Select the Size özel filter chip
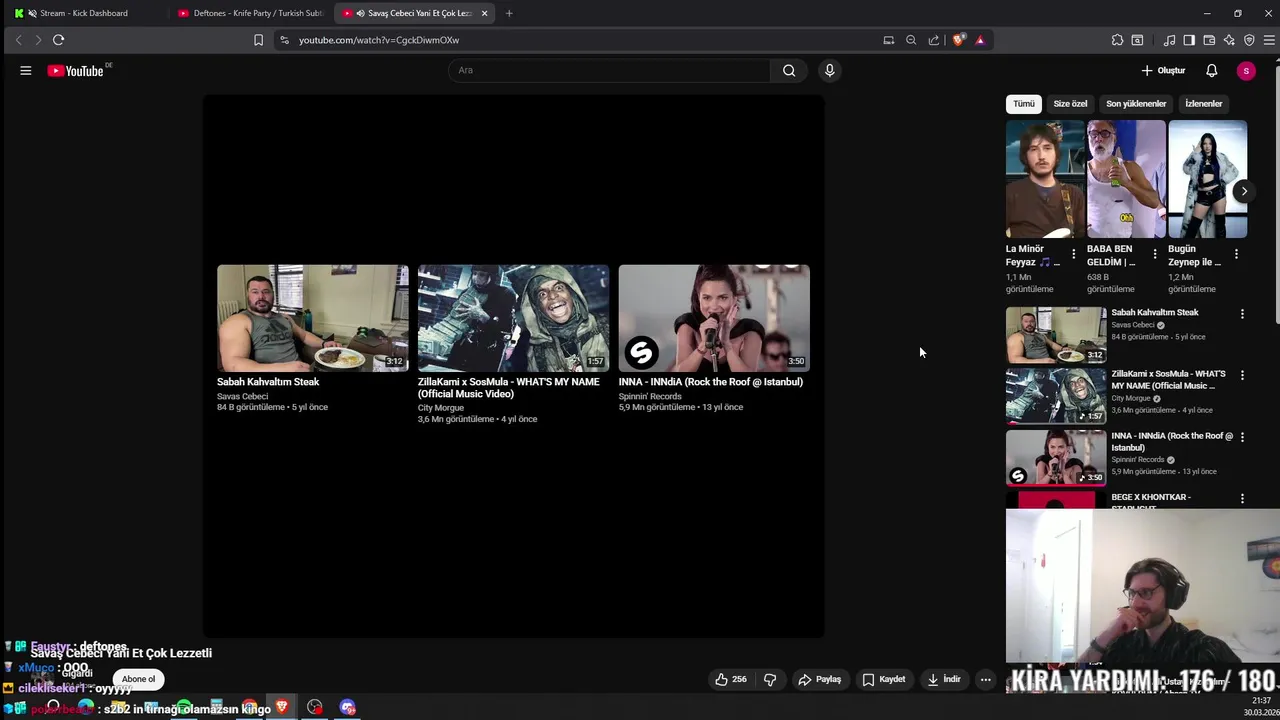1280x720 pixels. tap(1070, 104)
